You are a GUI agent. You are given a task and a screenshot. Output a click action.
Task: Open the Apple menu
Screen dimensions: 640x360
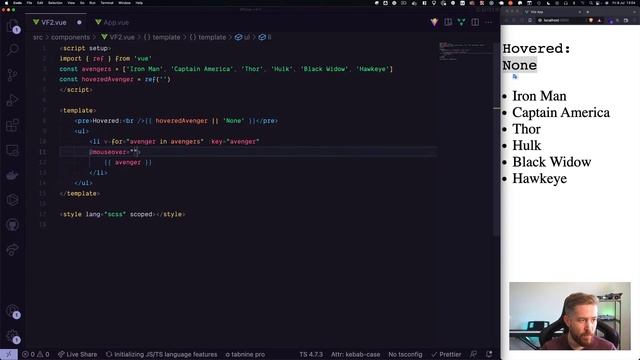(6, 3)
